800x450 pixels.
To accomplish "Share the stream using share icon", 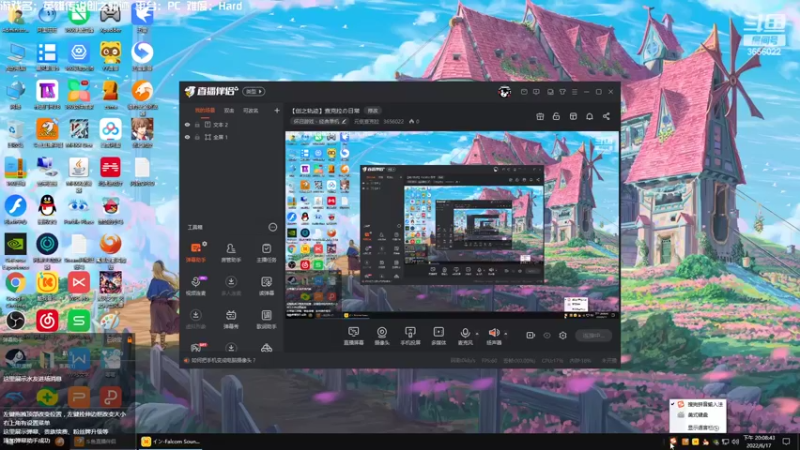I will pos(606,116).
